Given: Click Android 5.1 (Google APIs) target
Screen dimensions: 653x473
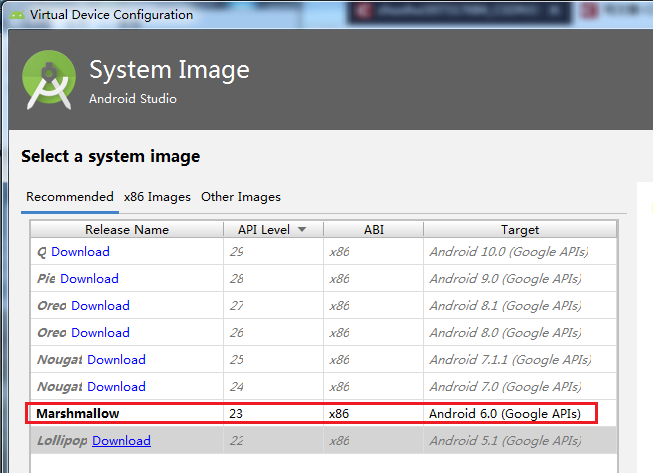Looking at the screenshot, I should 505,441.
